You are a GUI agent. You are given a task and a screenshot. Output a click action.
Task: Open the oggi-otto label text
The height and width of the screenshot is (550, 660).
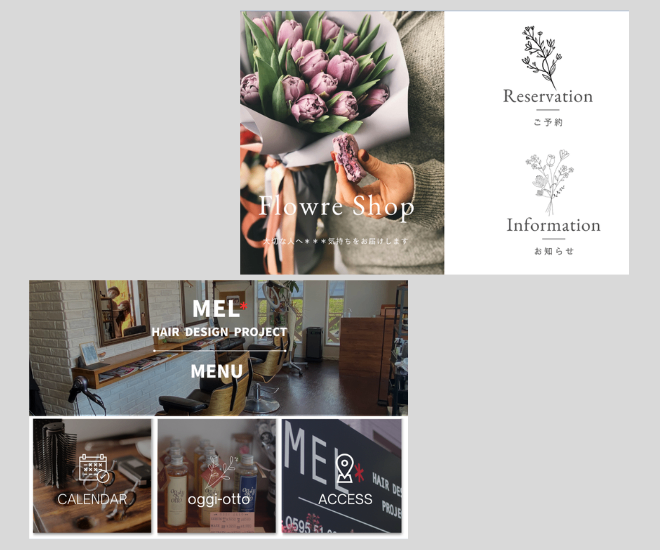[x=218, y=500]
